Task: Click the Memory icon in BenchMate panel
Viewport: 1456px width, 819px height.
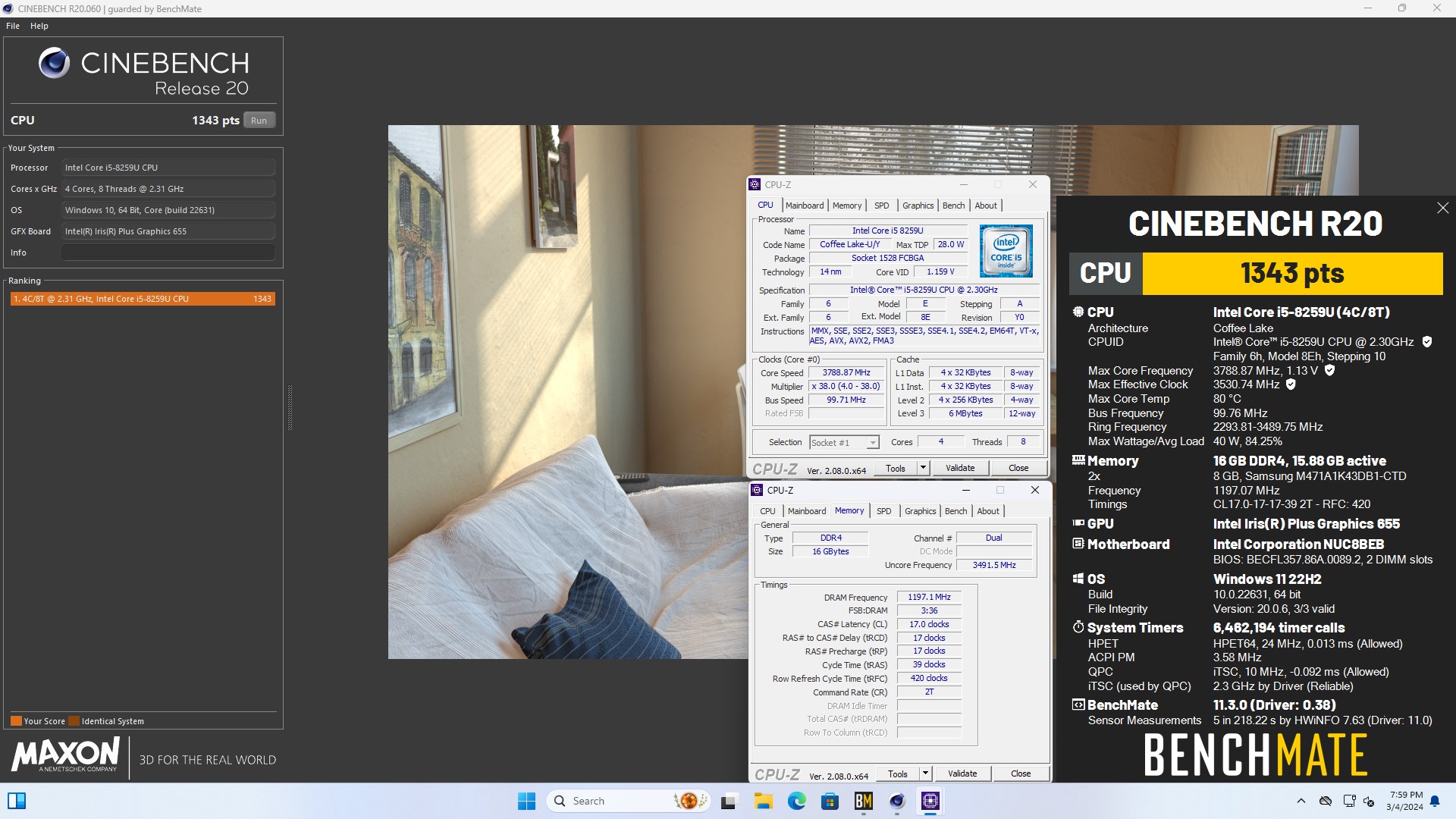Action: coord(1078,460)
